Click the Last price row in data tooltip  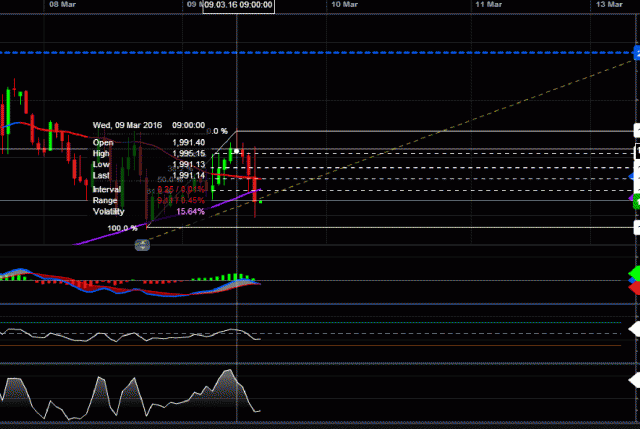pos(148,176)
